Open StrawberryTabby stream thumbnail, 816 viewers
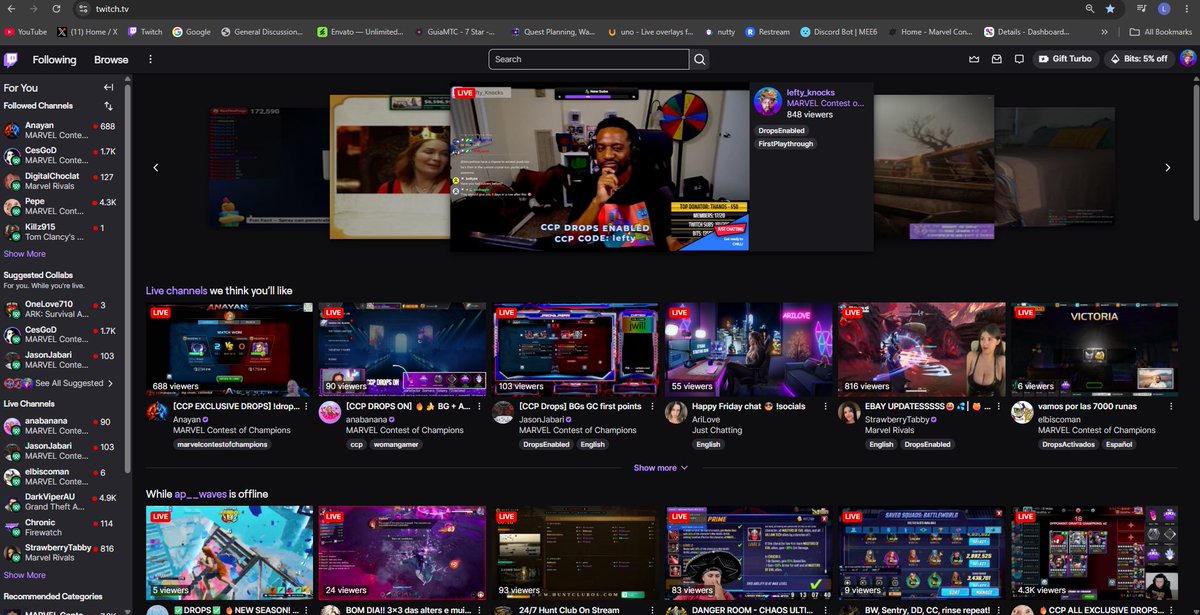Image resolution: width=1200 pixels, height=615 pixels. pos(921,349)
